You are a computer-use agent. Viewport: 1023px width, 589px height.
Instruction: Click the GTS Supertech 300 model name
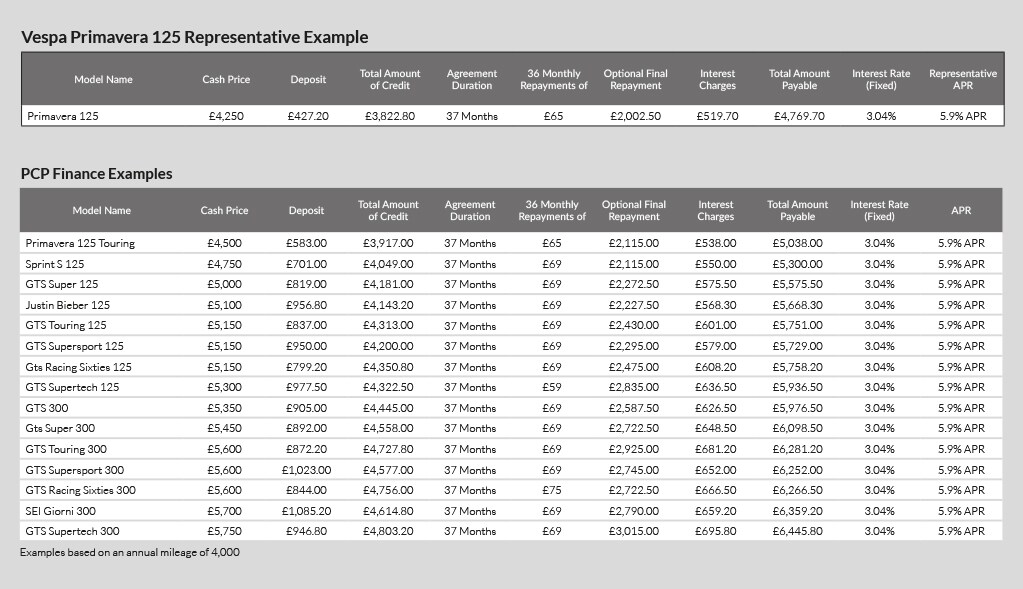click(x=72, y=531)
